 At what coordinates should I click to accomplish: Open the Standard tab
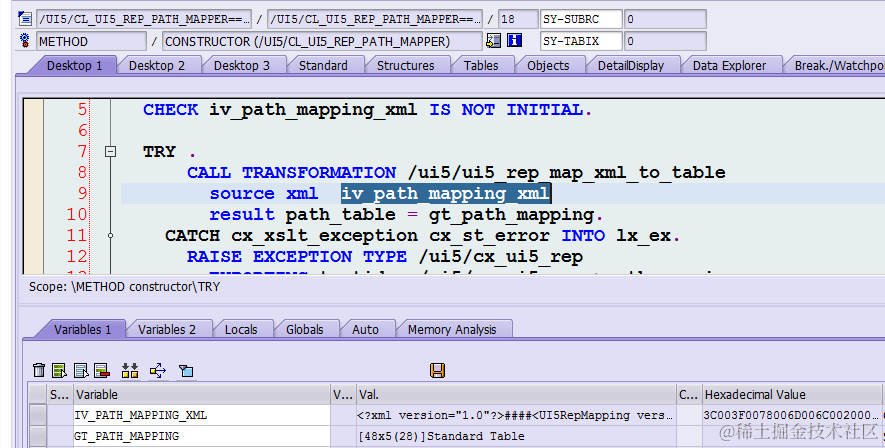pos(323,65)
